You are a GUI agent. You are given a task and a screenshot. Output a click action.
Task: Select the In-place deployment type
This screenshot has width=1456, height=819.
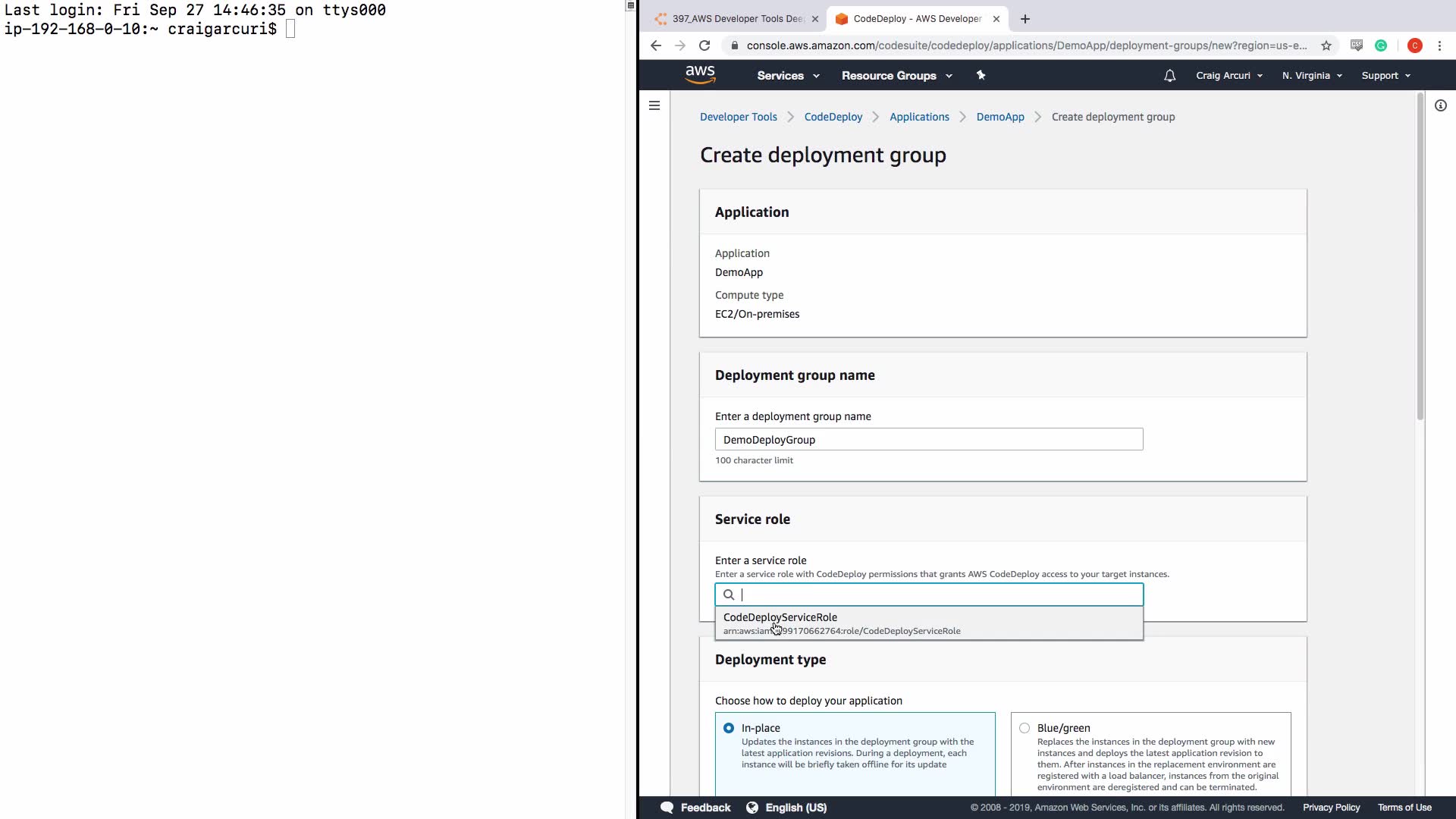(729, 728)
